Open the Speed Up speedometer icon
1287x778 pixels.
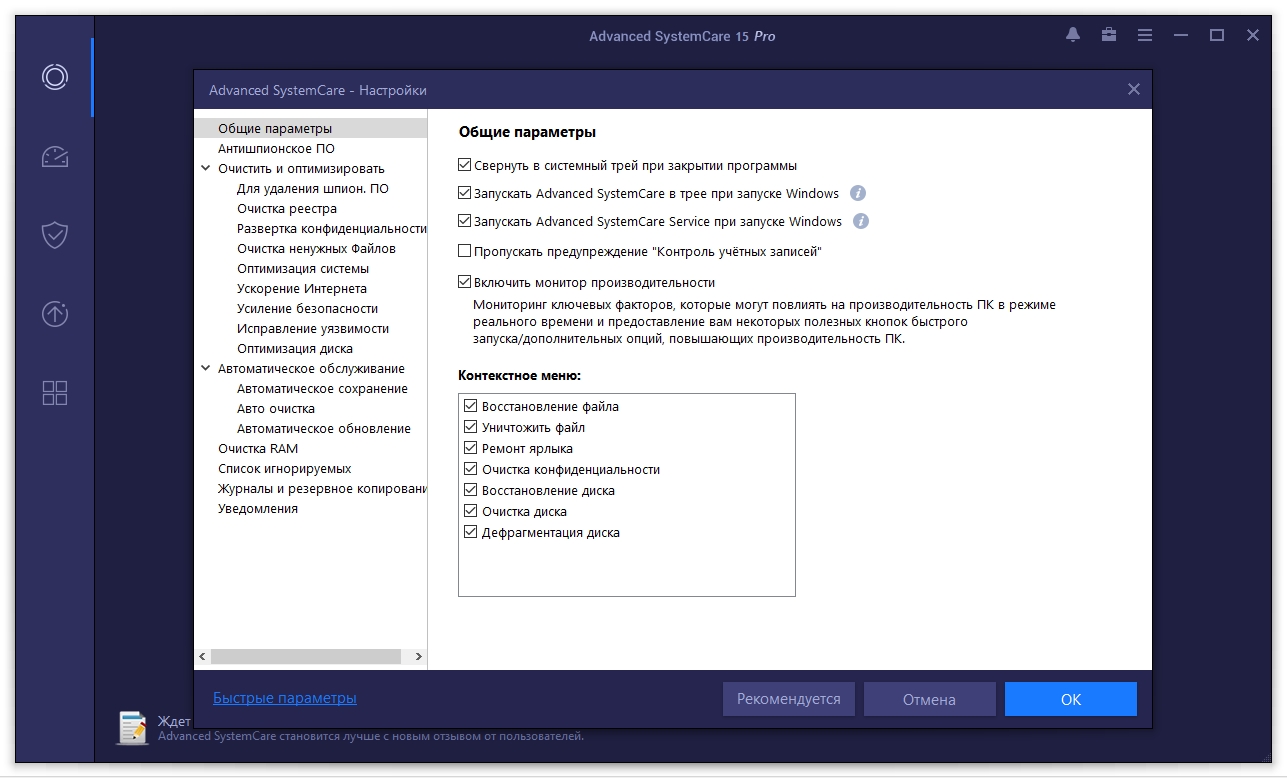click(55, 156)
